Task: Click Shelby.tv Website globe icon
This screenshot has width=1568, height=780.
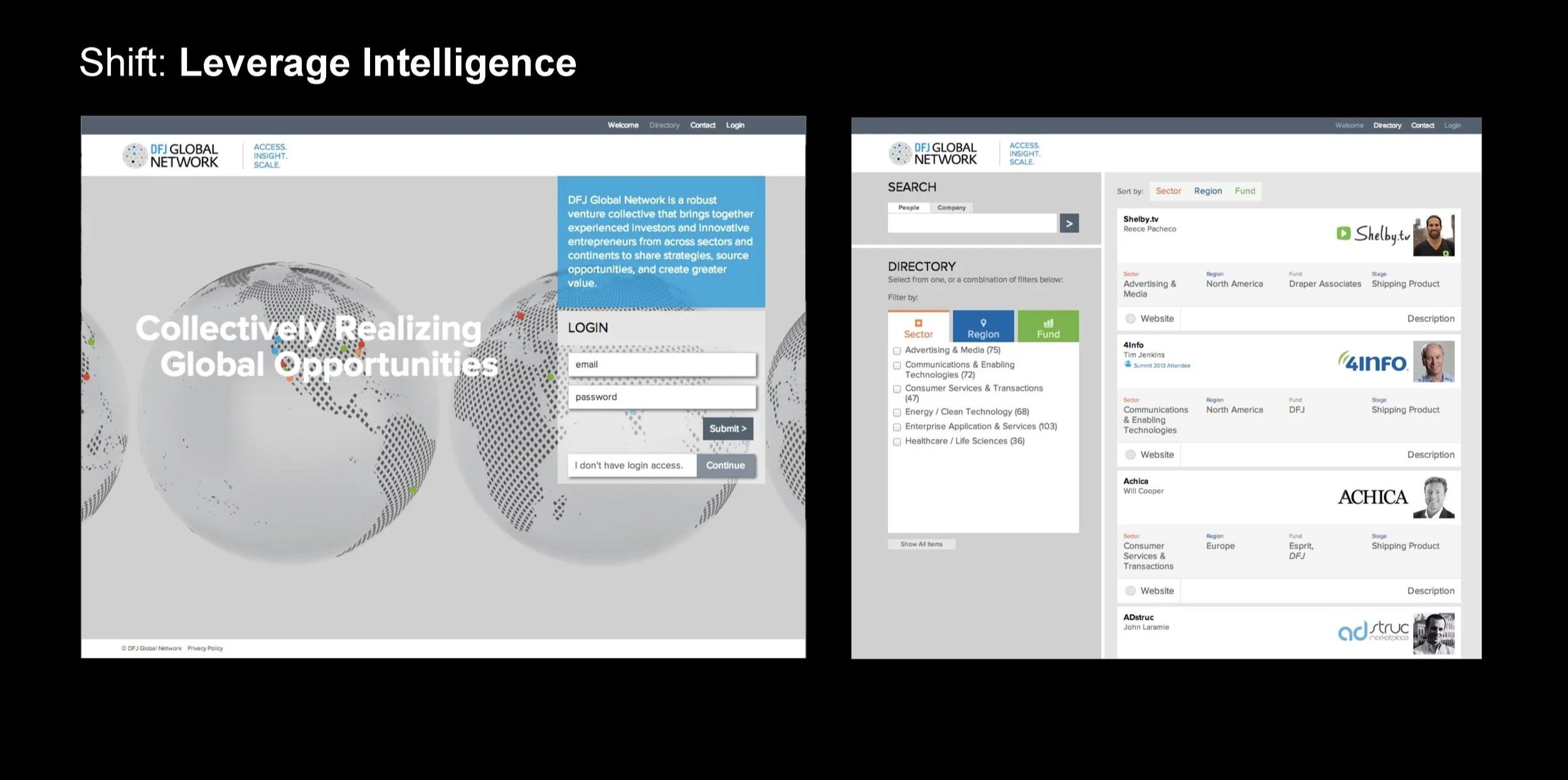Action: coord(1130,319)
